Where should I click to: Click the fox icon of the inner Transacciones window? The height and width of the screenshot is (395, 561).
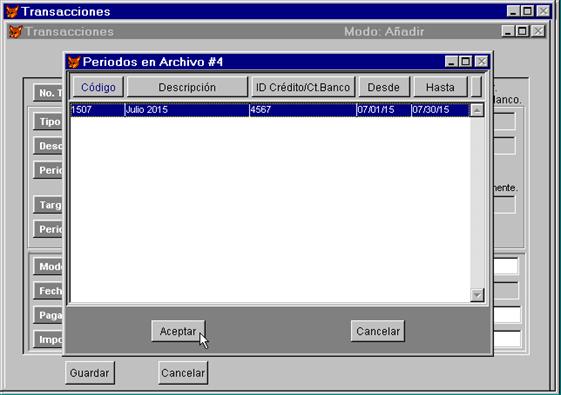click(x=15, y=32)
